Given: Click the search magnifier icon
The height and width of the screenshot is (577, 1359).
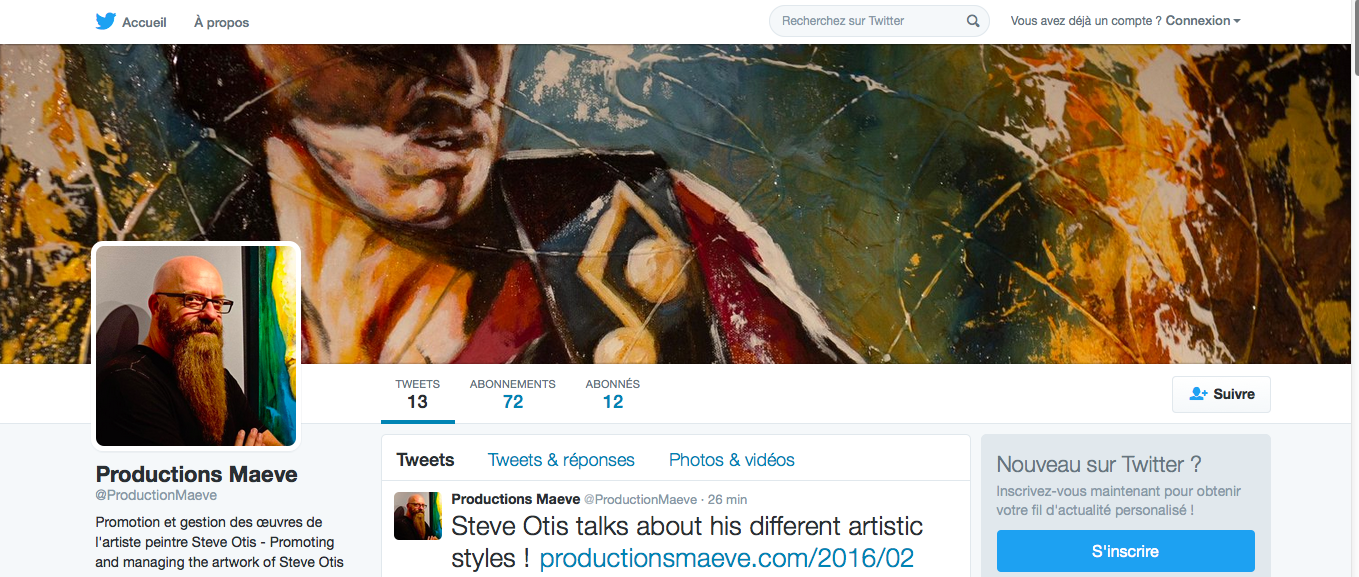Looking at the screenshot, I should [973, 21].
